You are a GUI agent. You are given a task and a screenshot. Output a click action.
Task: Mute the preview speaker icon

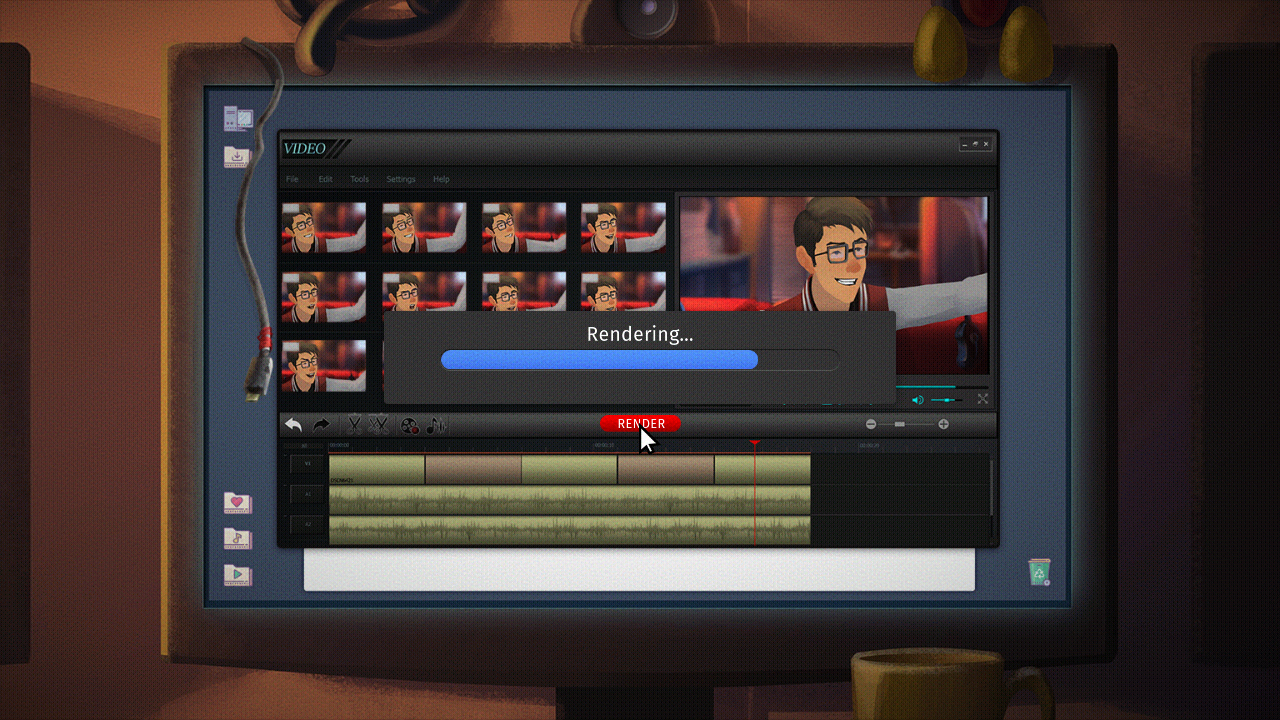tap(917, 400)
